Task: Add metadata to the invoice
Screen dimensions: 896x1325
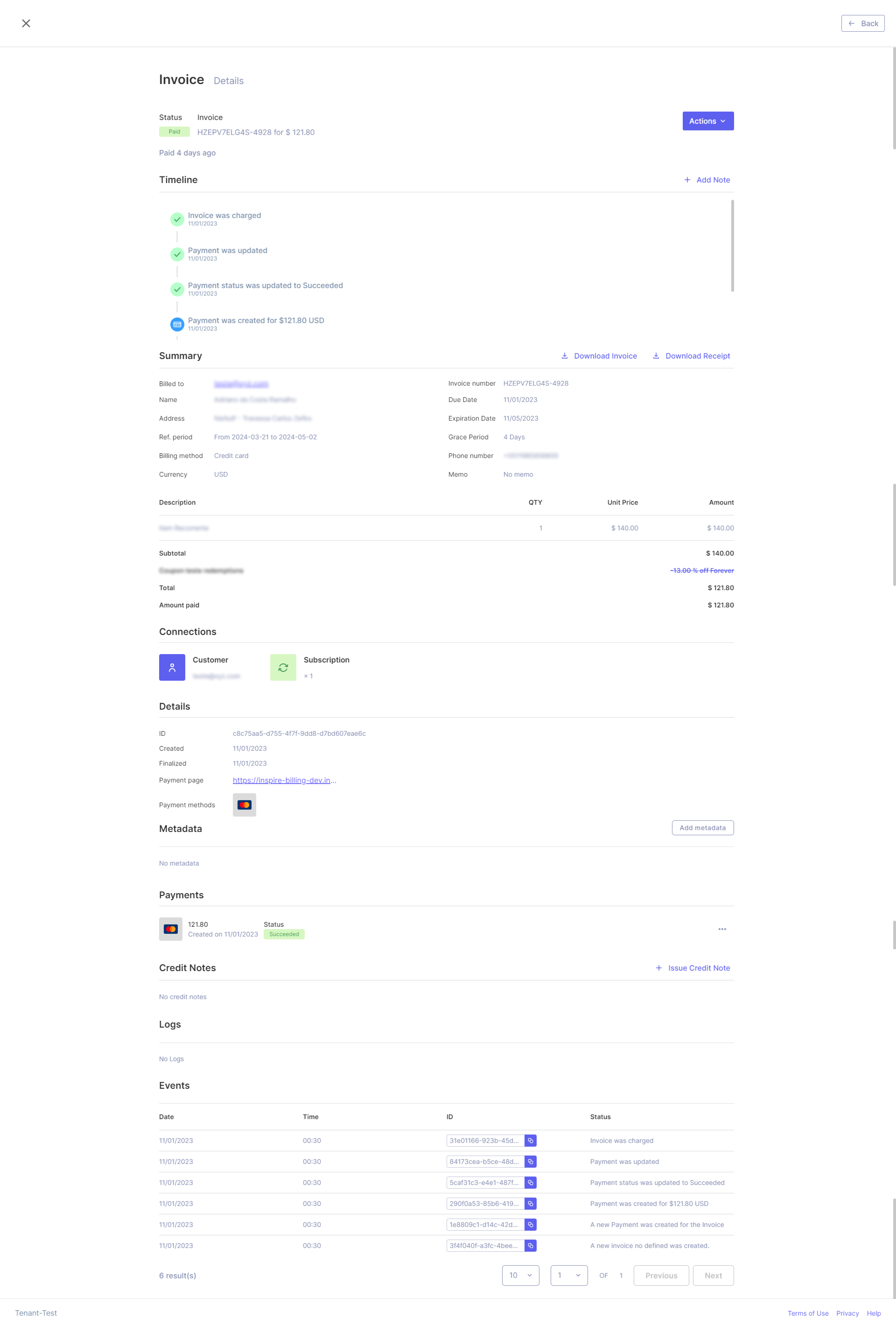Action: [703, 827]
